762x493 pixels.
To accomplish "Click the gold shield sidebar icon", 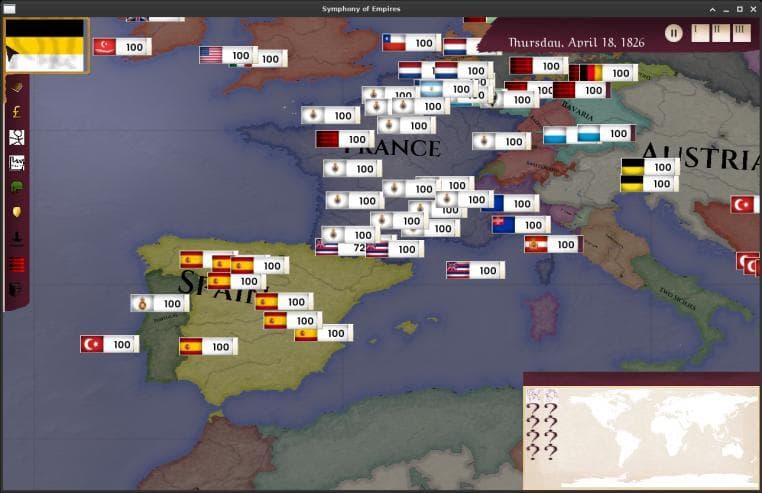I will coord(17,212).
